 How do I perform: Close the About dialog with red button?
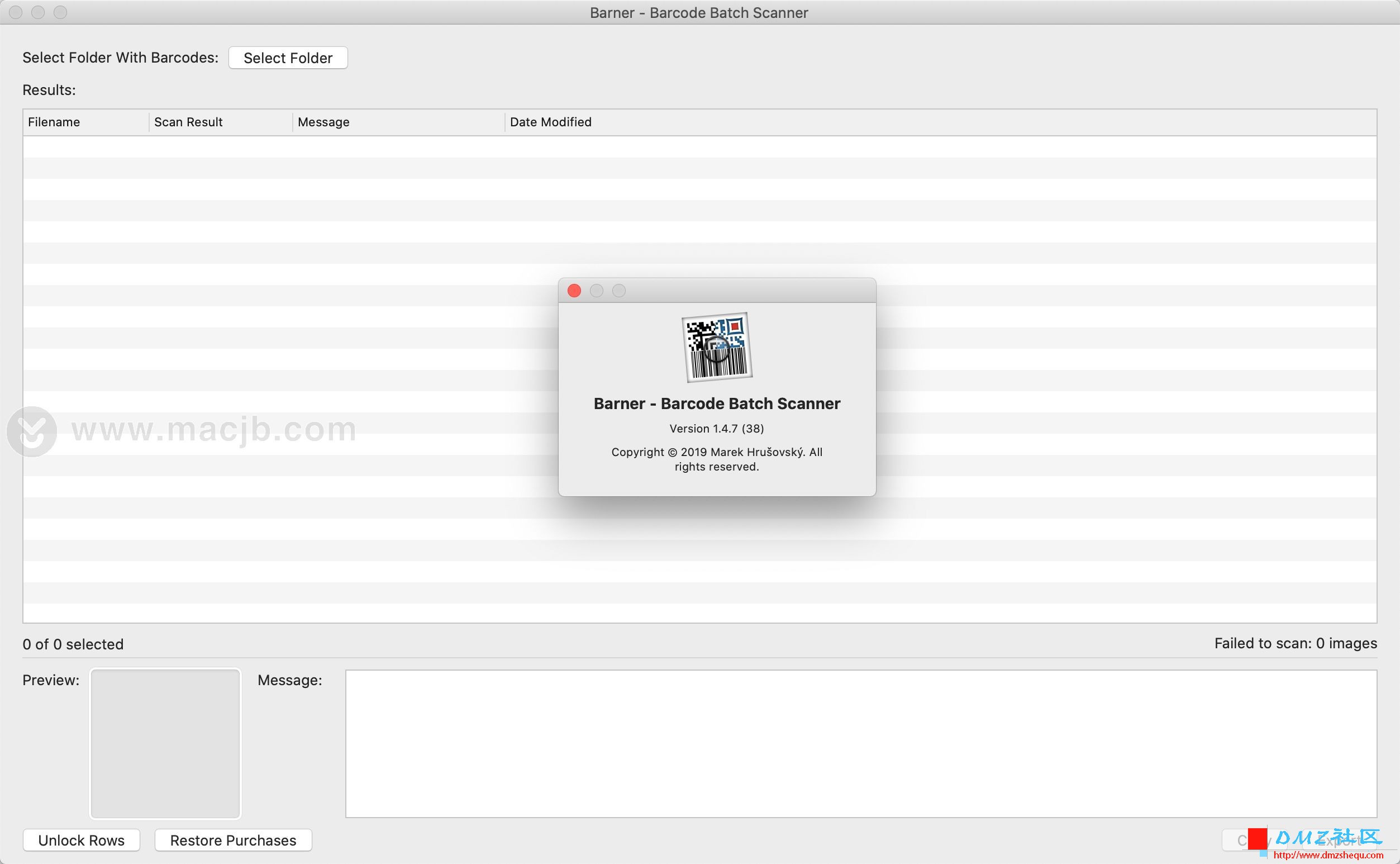[574, 291]
